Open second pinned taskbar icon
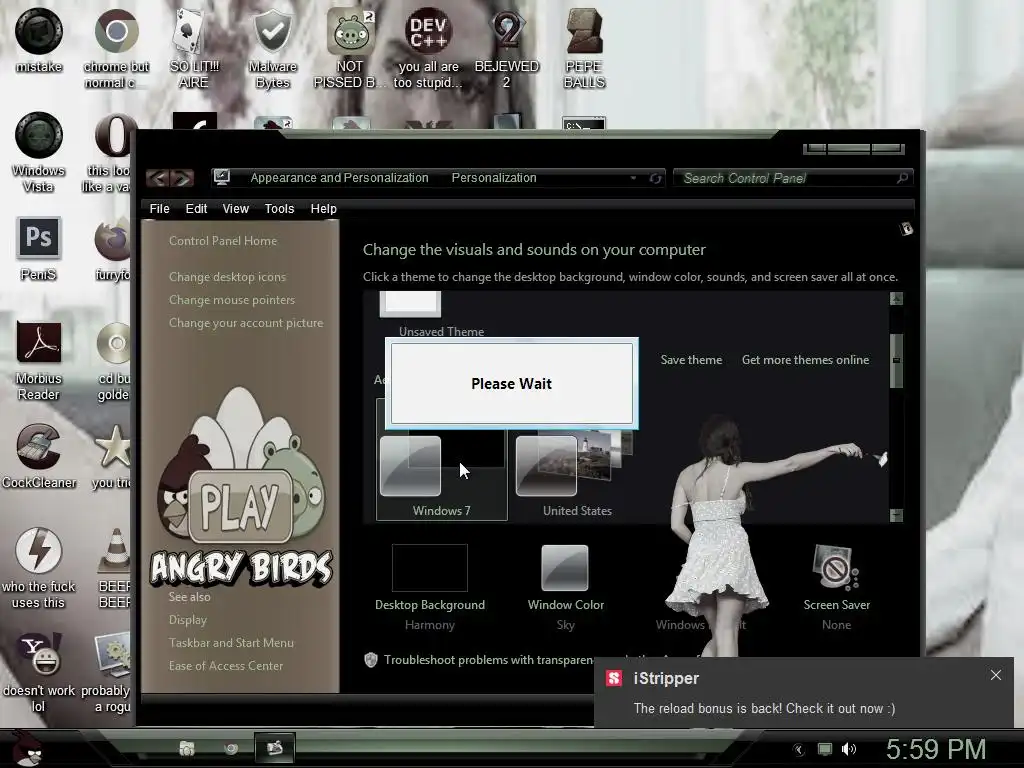 (231, 748)
